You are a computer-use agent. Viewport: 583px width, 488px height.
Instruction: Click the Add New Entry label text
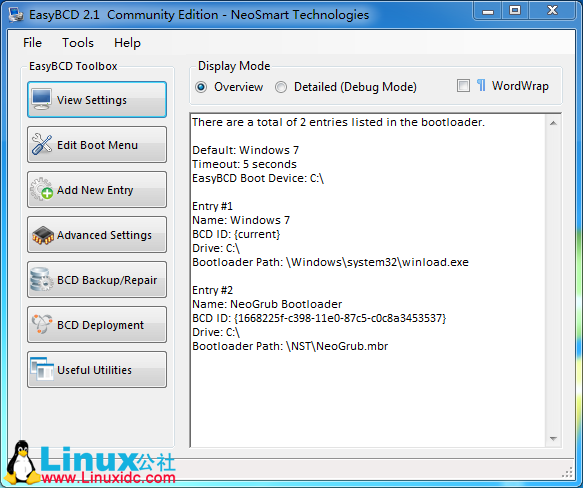(95, 190)
